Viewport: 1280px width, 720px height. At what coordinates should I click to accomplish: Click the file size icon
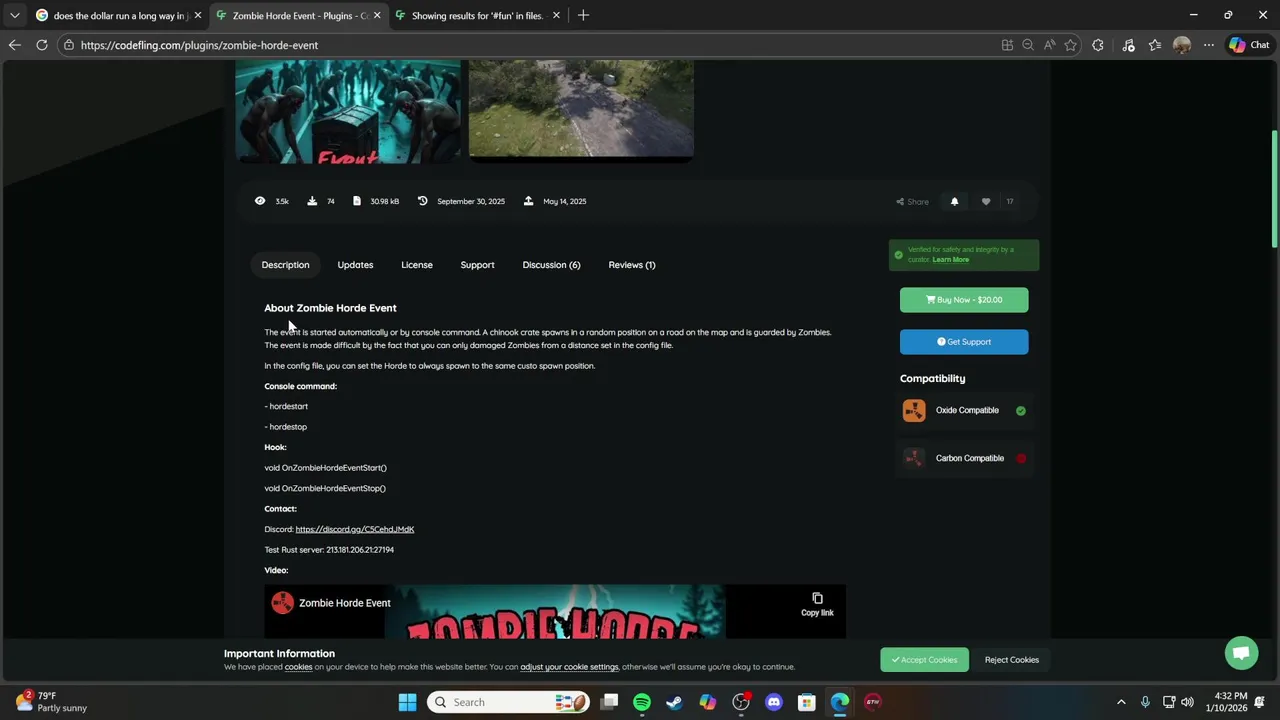coord(357,201)
